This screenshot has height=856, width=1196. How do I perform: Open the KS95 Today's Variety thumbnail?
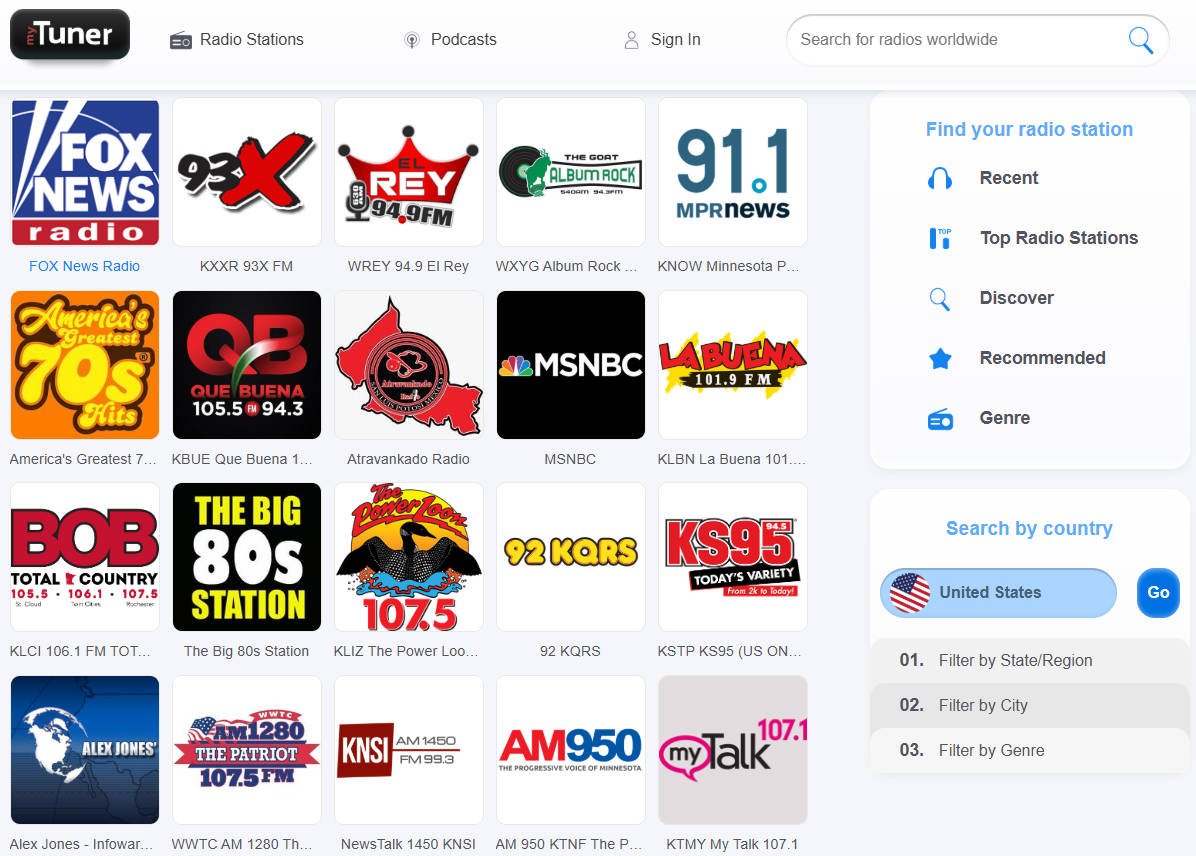tap(732, 557)
